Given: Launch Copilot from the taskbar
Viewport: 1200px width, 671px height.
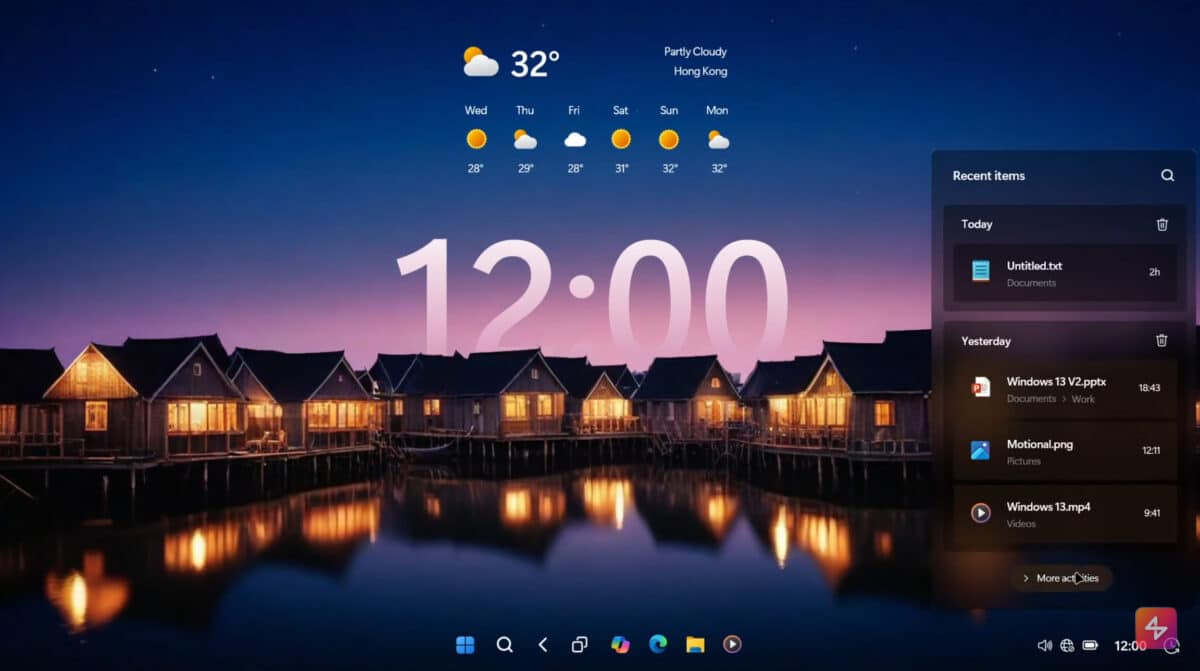Looking at the screenshot, I should click(620, 645).
